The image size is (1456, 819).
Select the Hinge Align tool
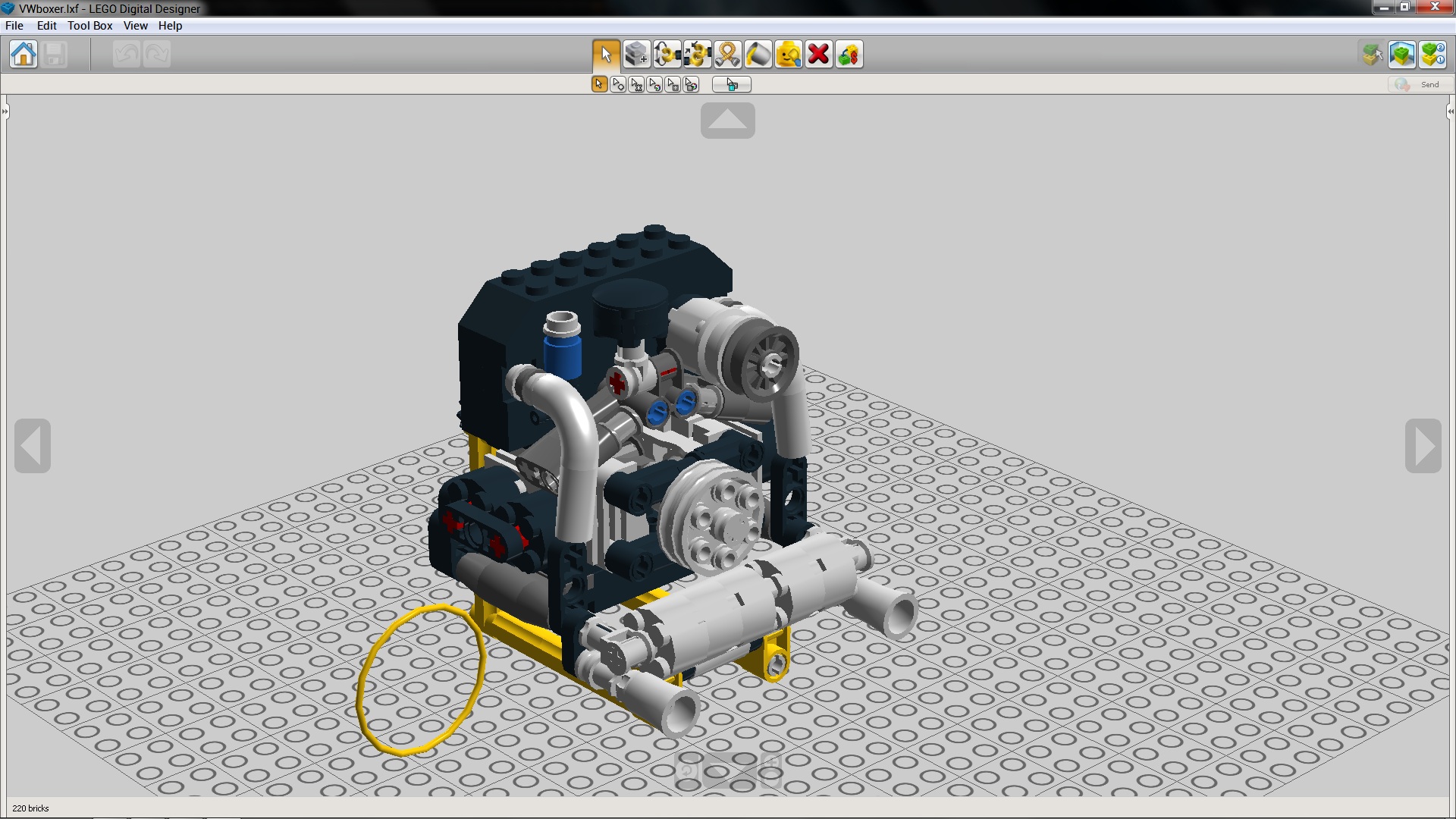pos(697,55)
